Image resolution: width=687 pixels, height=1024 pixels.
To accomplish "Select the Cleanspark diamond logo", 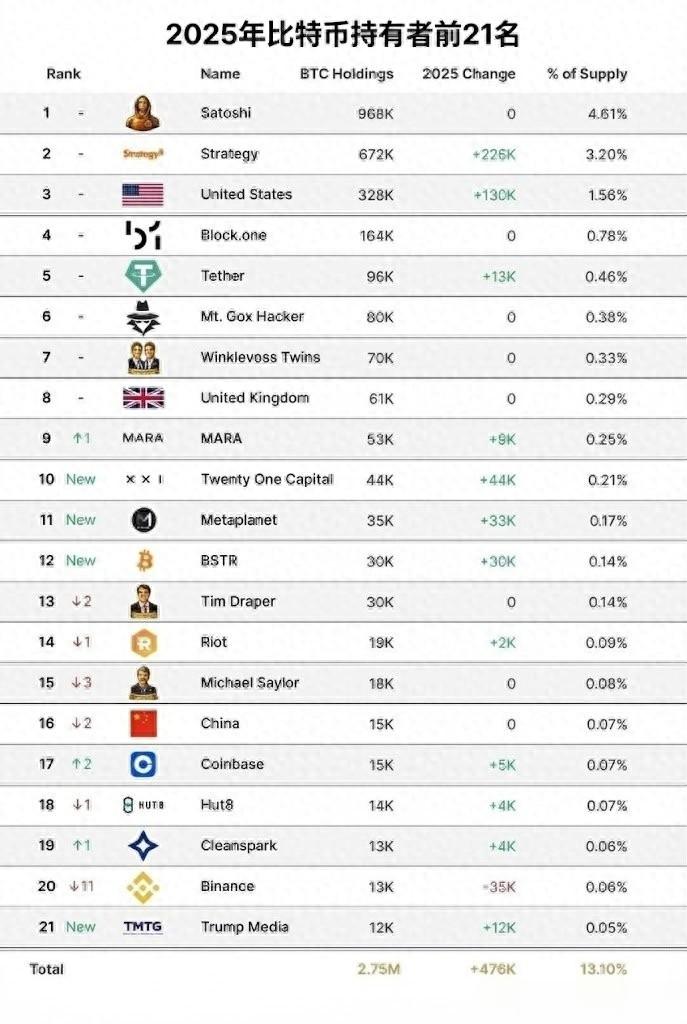I will click(143, 846).
